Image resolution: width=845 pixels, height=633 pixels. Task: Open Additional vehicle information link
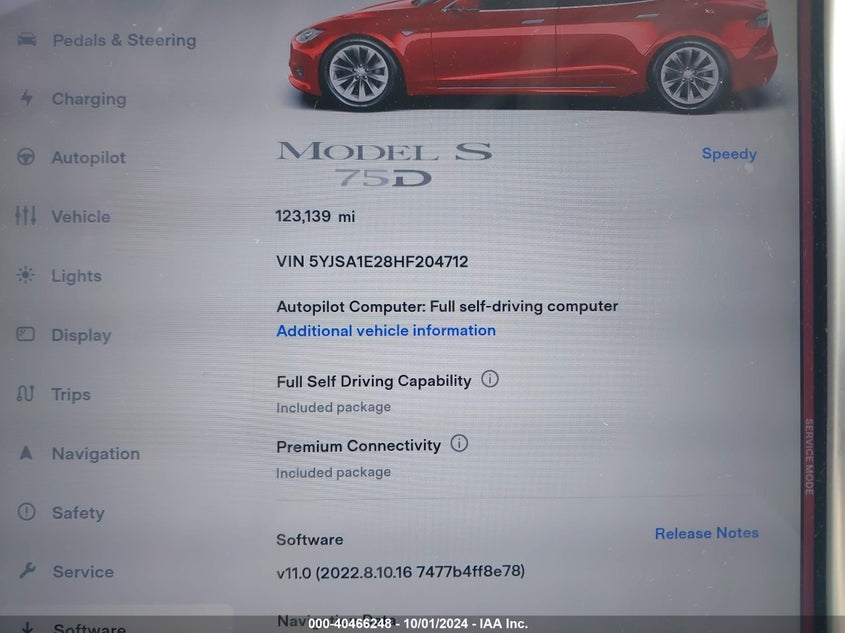[386, 330]
